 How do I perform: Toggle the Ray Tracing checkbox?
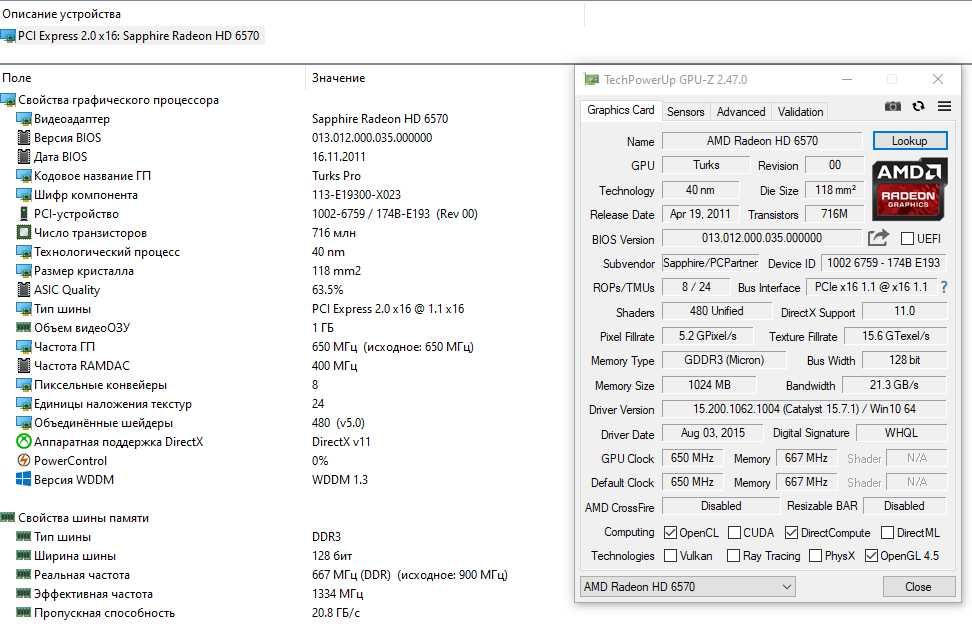click(x=733, y=555)
